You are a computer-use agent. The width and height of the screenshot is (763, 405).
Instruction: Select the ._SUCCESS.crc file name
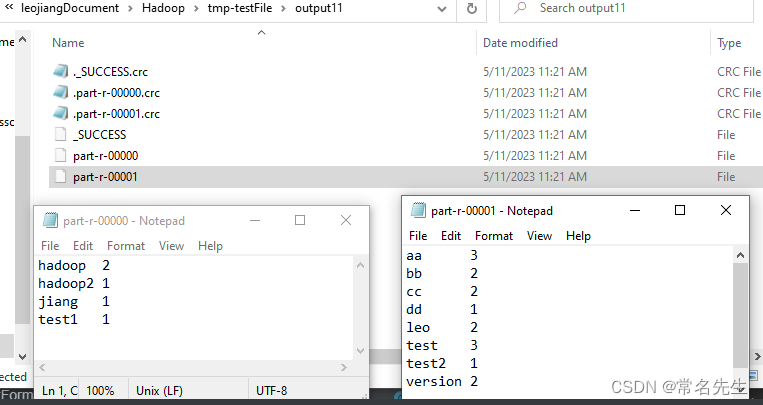pos(110,72)
